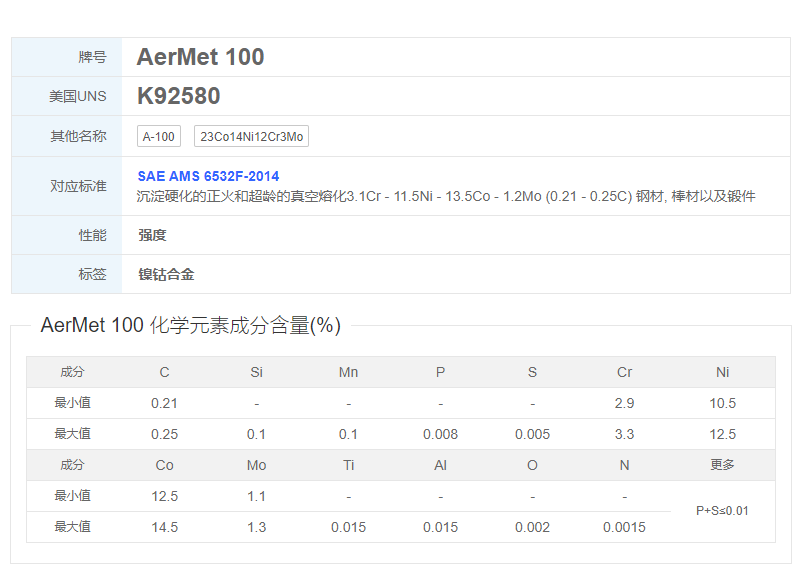The image size is (800, 580).
Task: Click the P column header
Action: pos(440,372)
